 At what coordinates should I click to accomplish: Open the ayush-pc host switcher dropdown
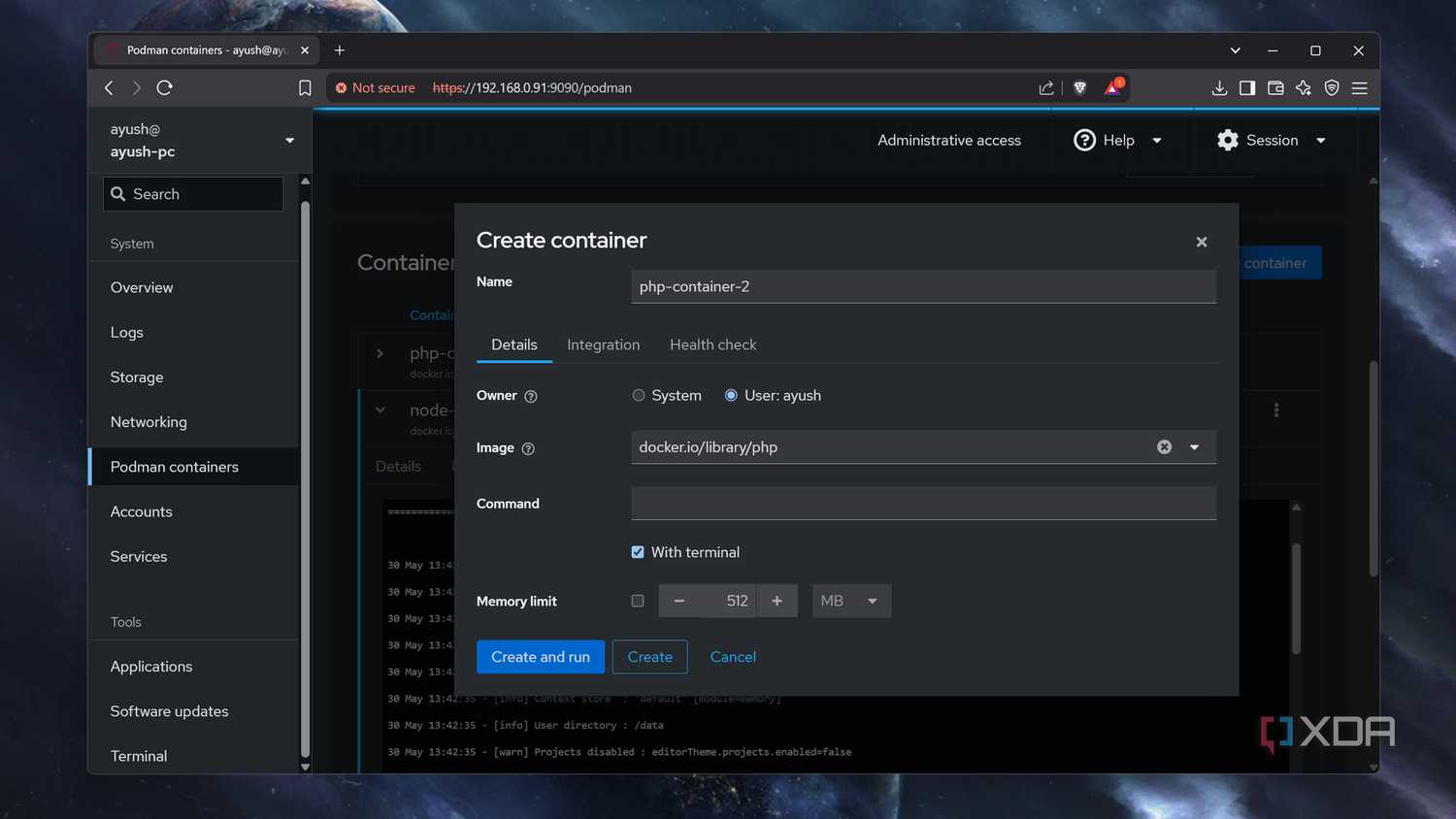pyautogui.click(x=289, y=141)
